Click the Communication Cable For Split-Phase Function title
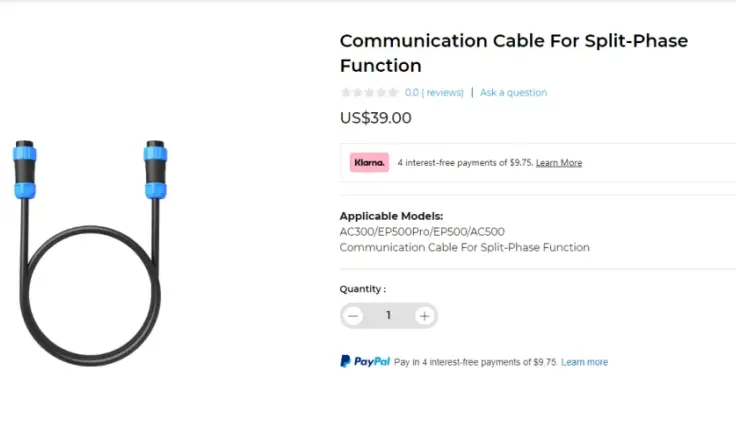 513,53
